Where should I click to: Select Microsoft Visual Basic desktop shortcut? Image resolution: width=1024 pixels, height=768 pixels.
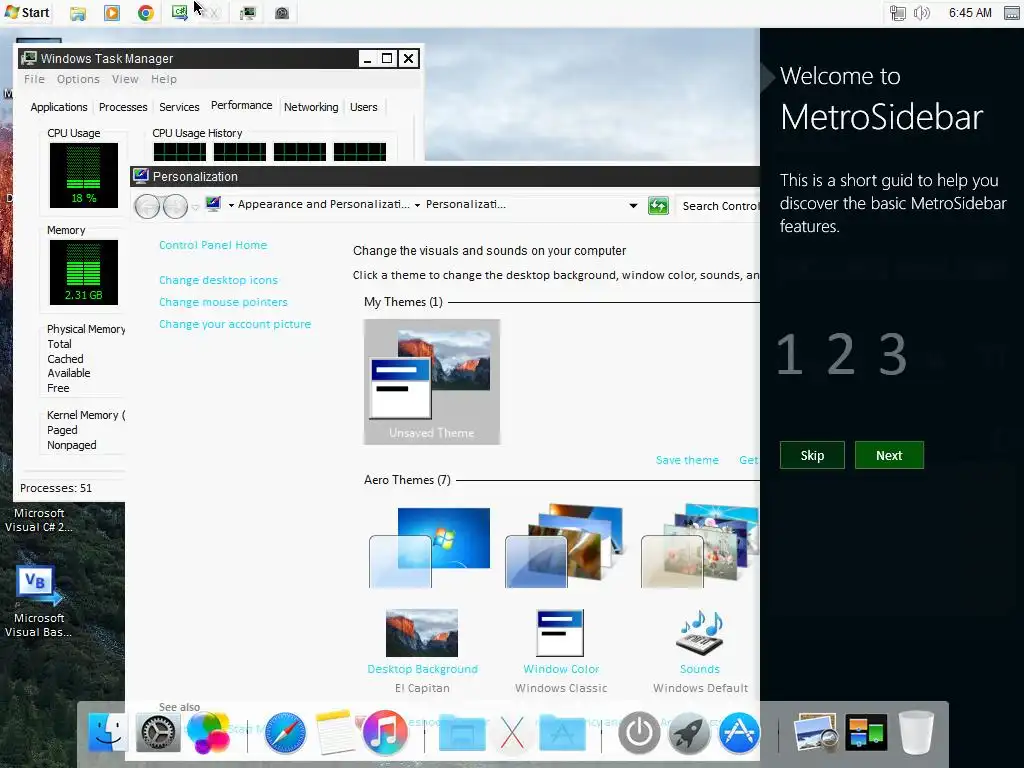(x=39, y=601)
